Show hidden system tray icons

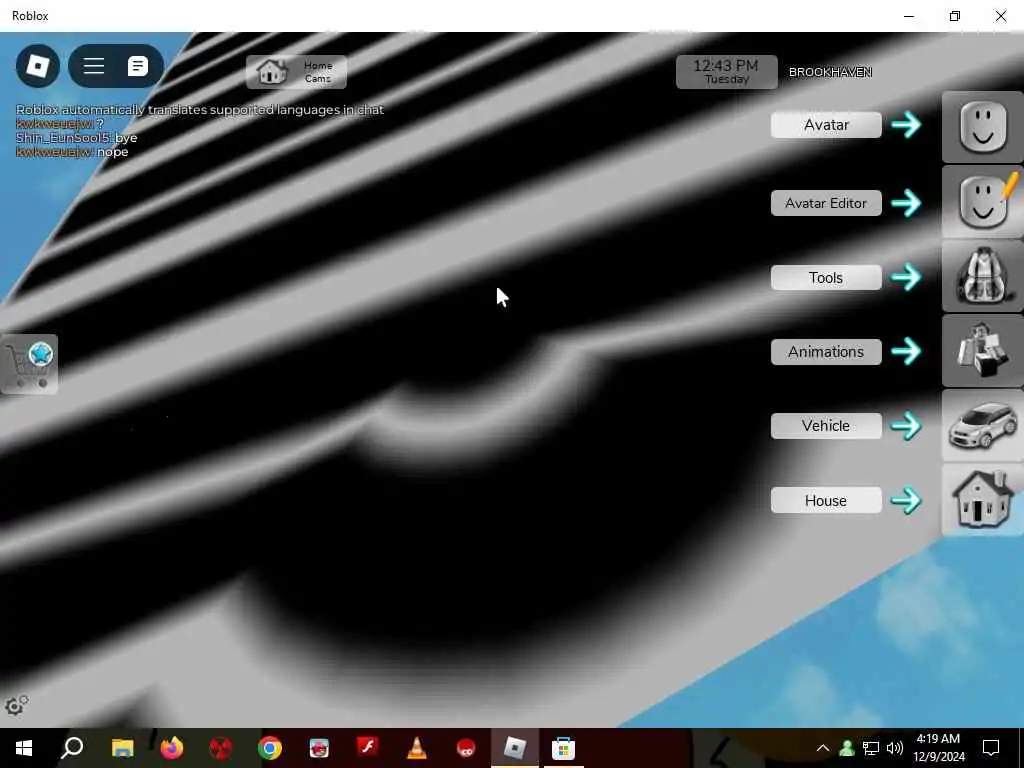click(x=823, y=748)
